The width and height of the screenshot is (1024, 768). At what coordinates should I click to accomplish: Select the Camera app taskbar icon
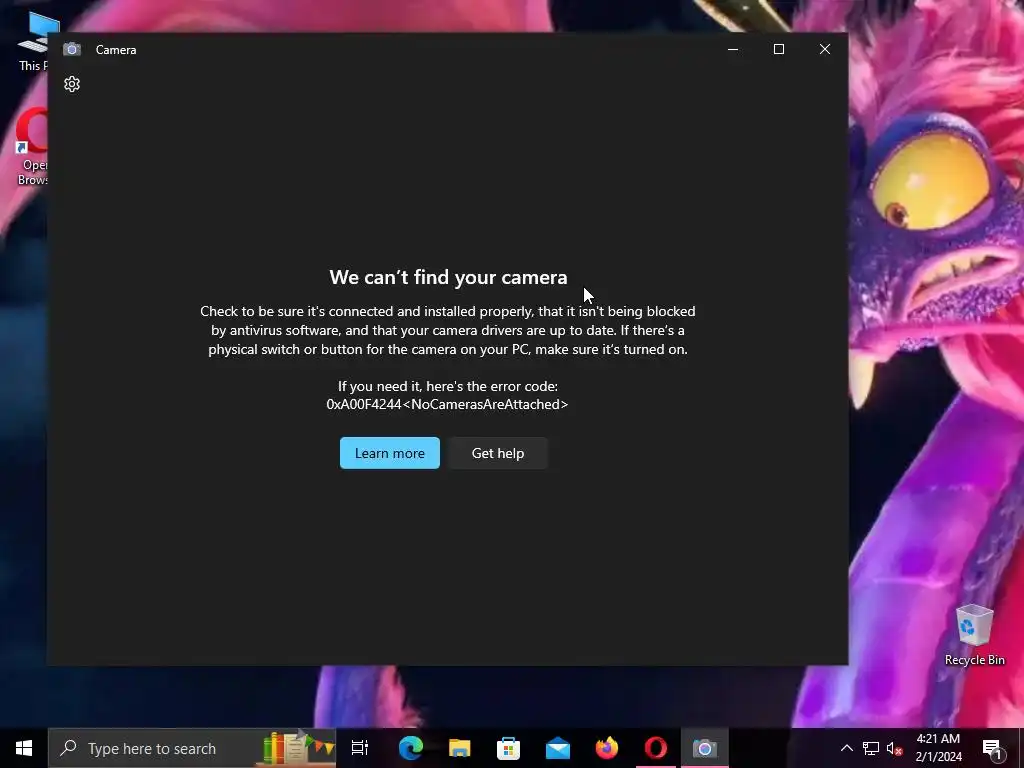705,748
